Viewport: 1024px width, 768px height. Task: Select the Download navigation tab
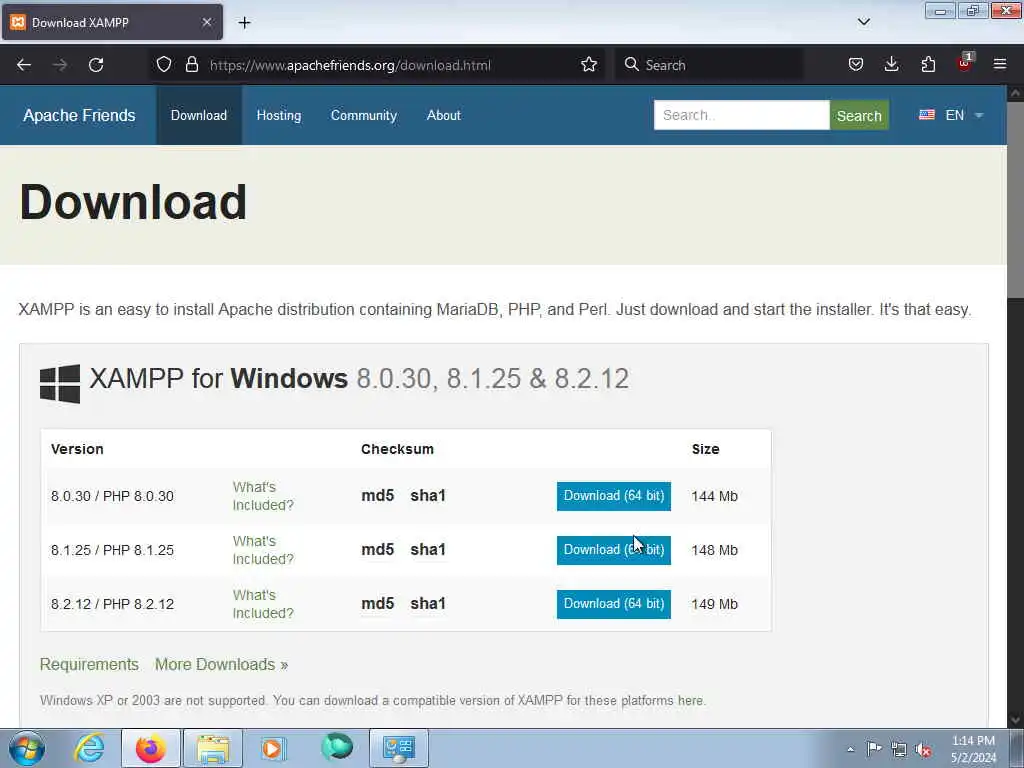[199, 115]
